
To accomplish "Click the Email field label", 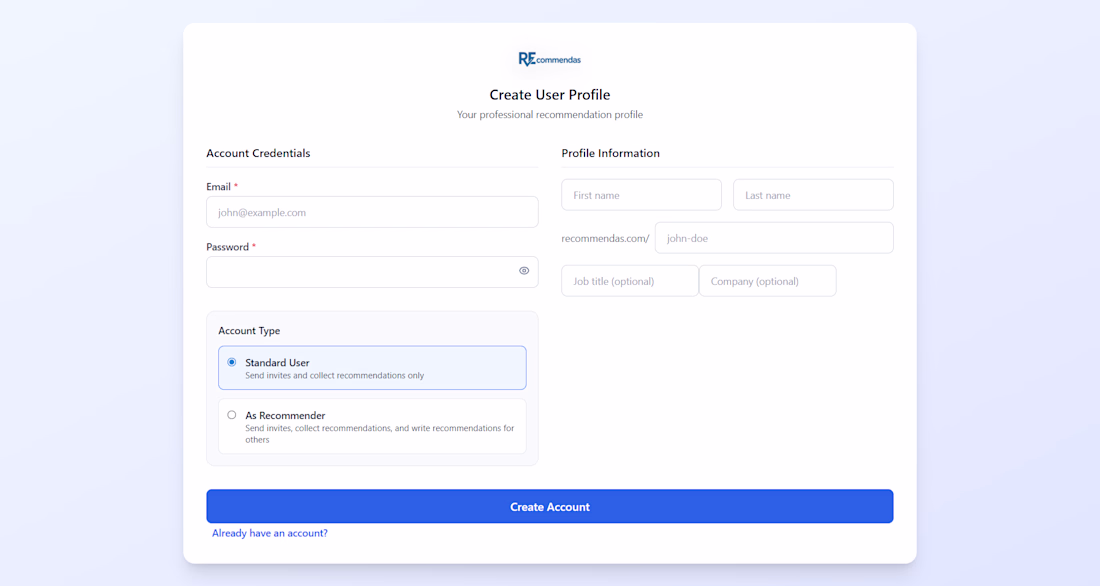I will (x=218, y=187).
